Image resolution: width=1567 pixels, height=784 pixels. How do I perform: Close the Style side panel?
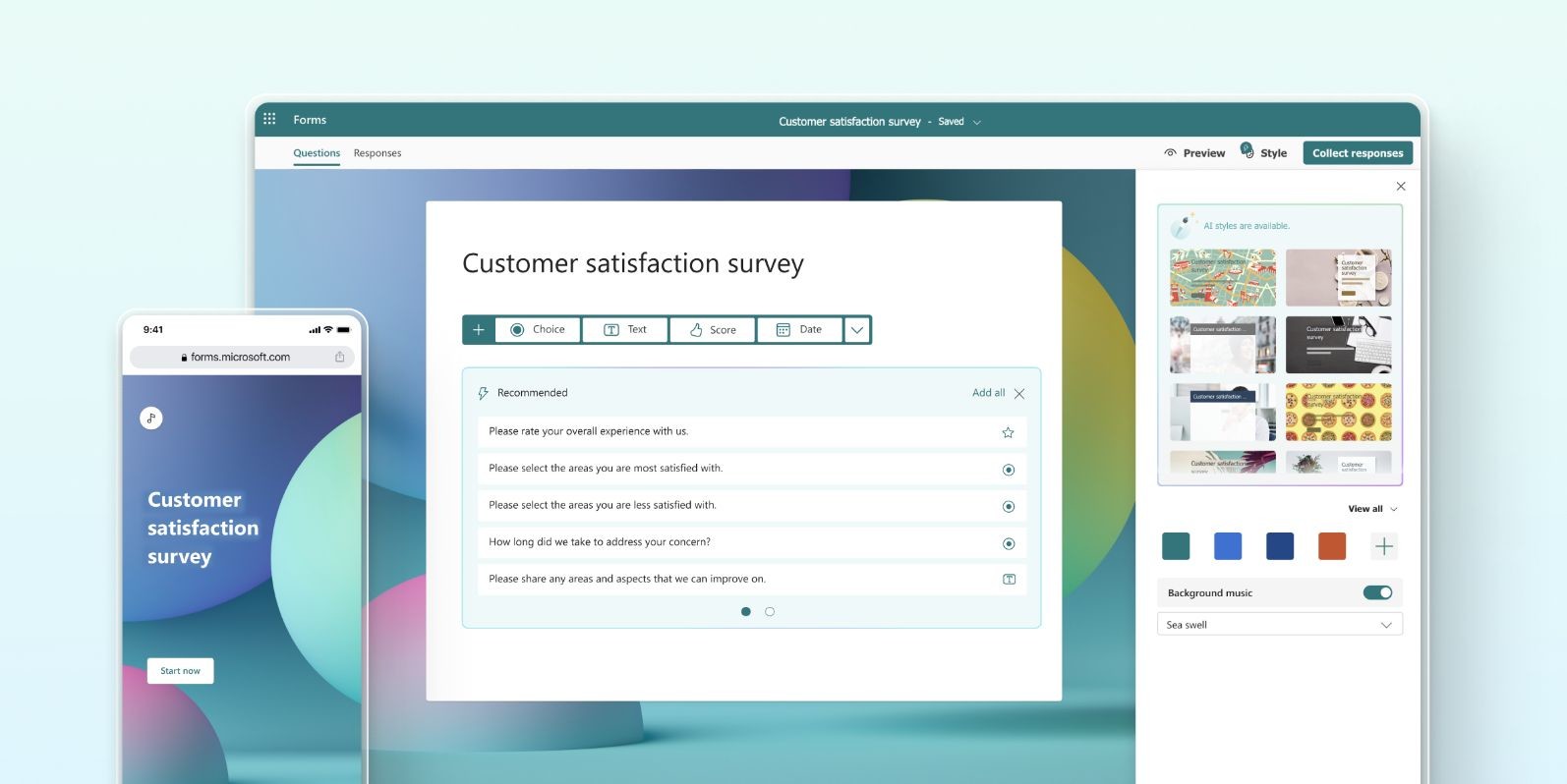tap(1401, 187)
